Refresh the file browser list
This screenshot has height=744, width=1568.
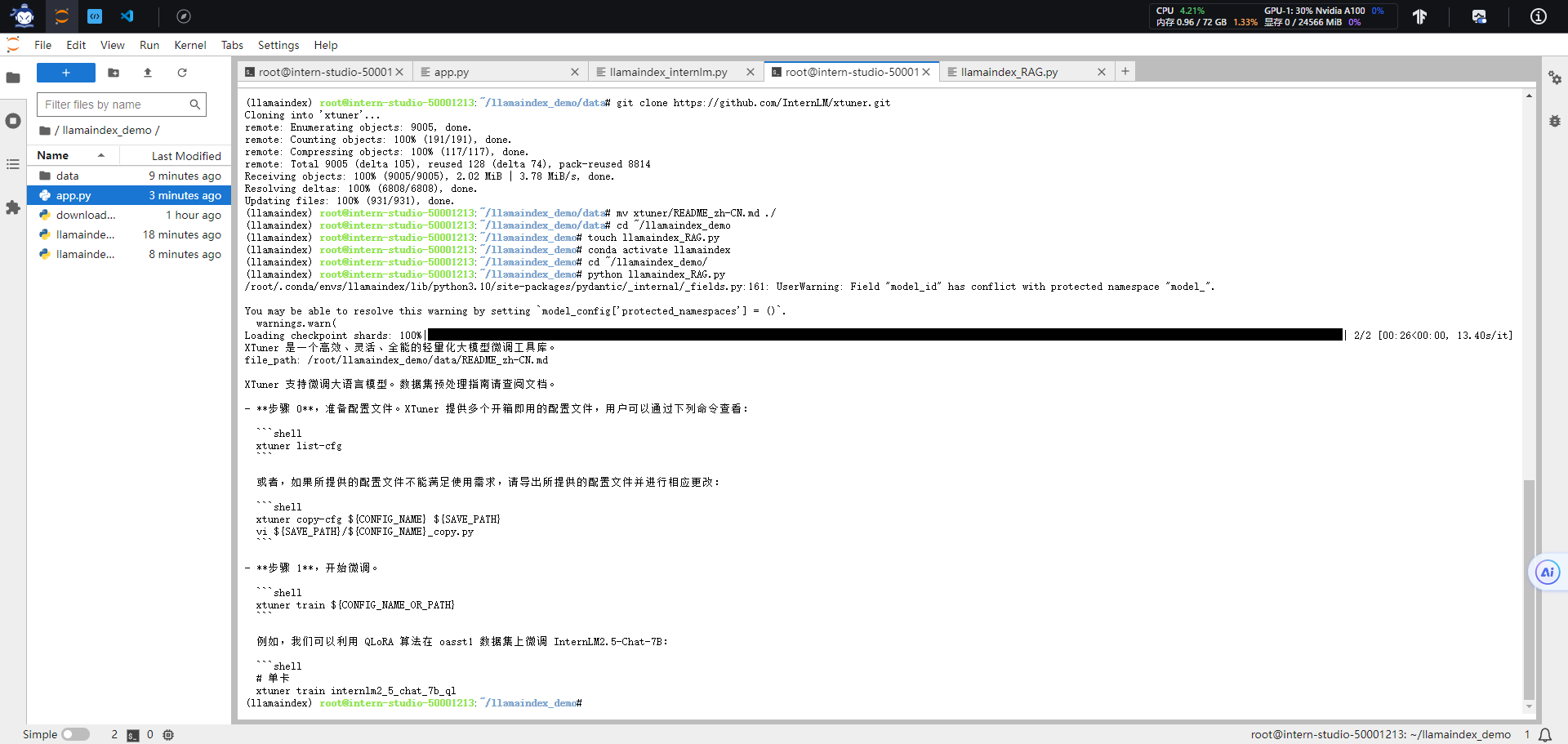182,73
